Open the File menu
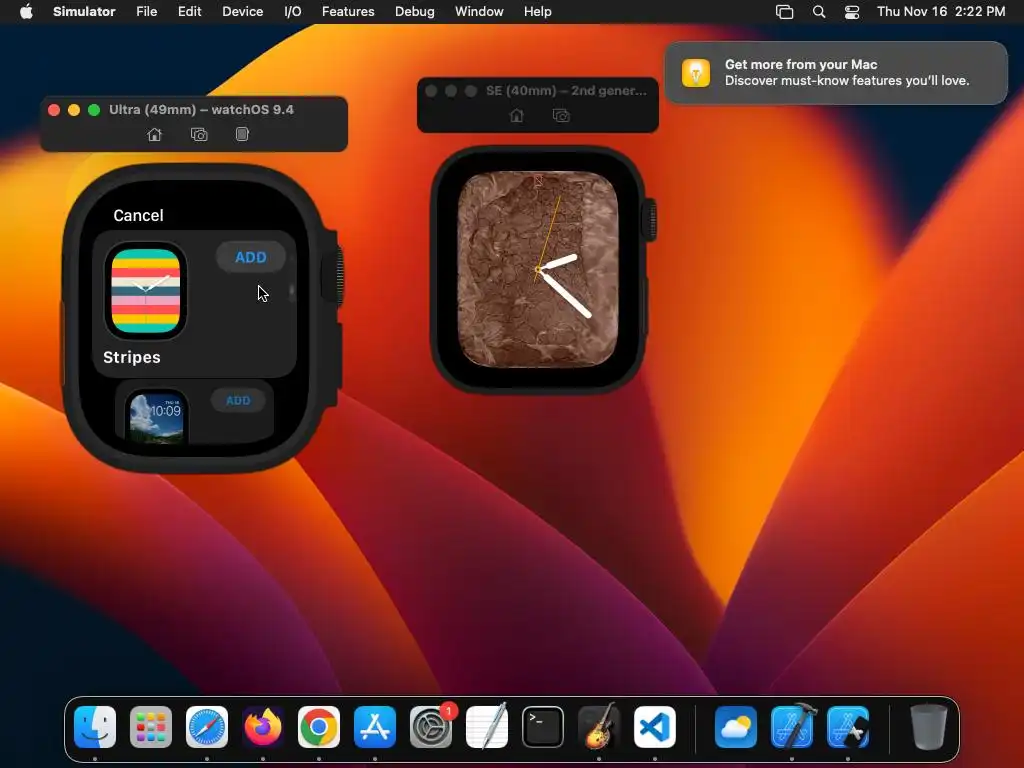The image size is (1024, 768). click(146, 12)
